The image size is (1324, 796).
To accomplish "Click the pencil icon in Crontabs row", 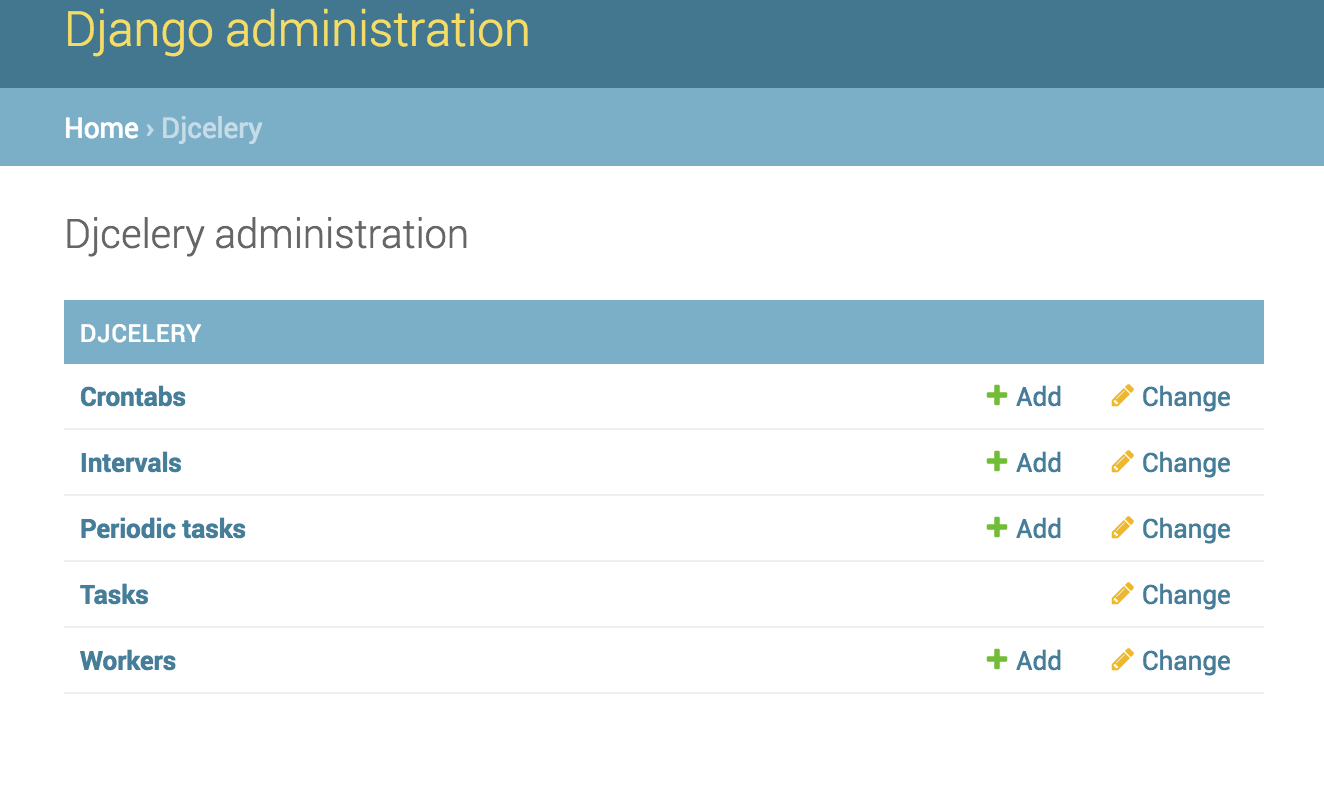I will pyautogui.click(x=1122, y=395).
